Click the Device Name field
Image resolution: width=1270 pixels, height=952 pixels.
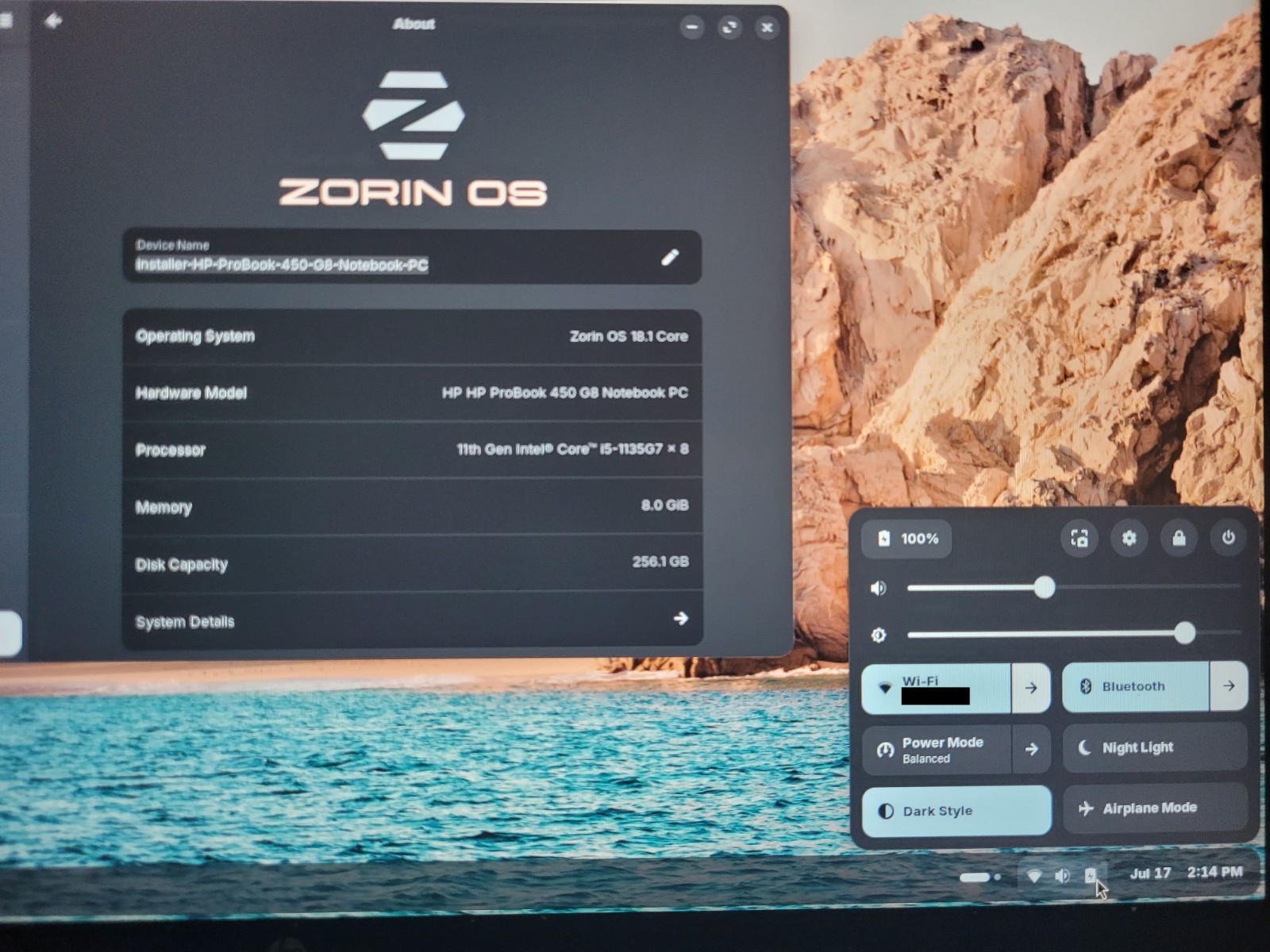412,256
